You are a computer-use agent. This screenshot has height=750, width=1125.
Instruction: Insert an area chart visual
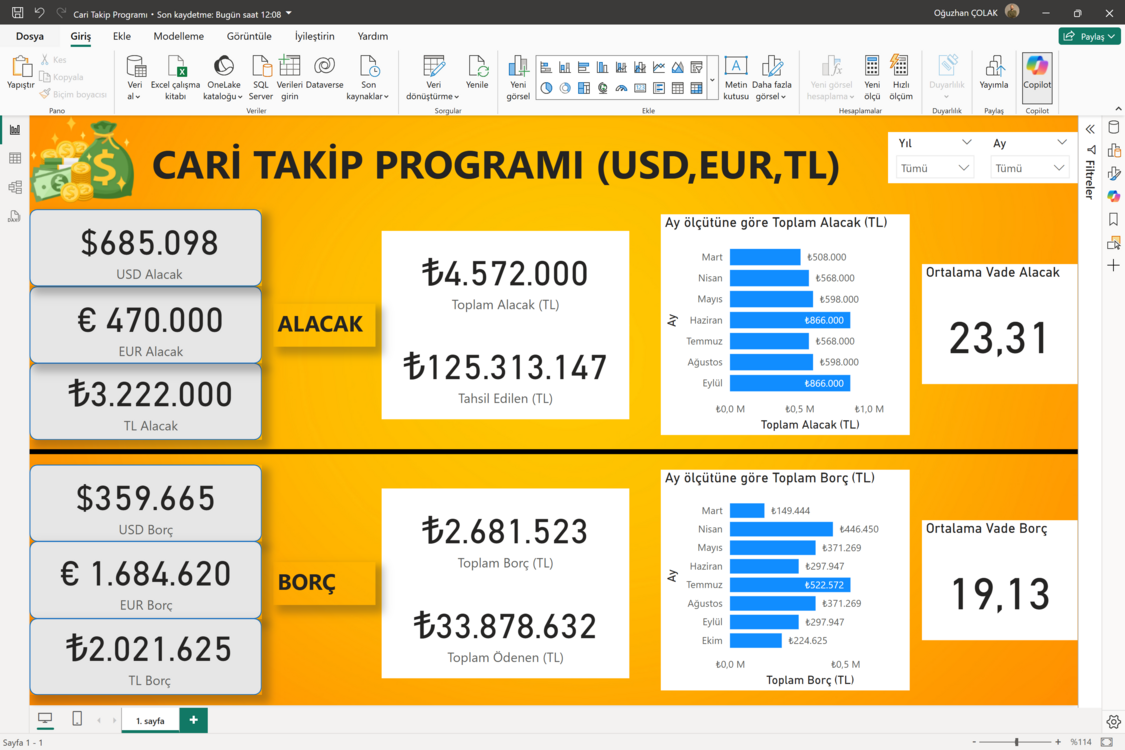[x=677, y=67]
